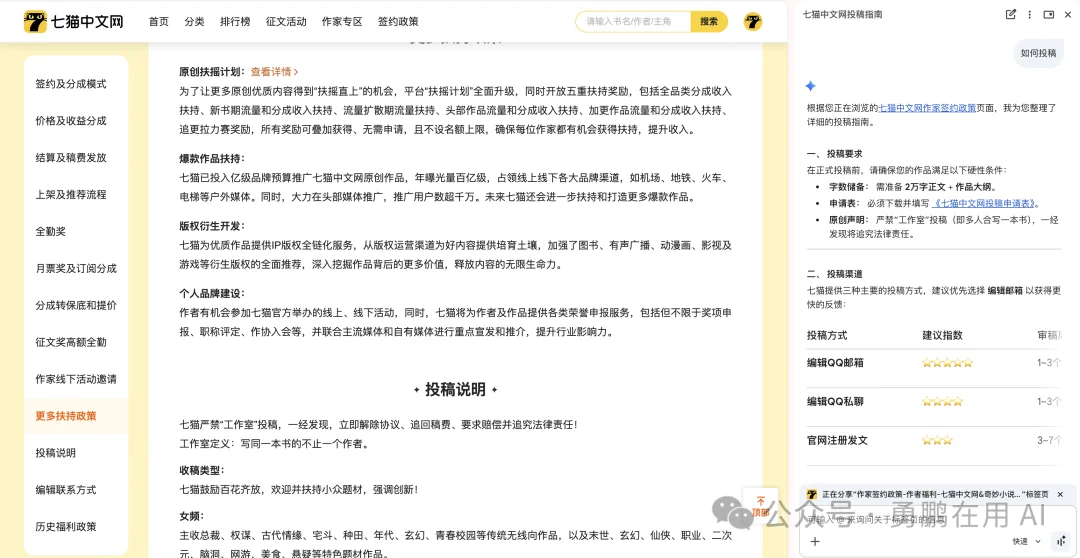
Task: Open the three-dot more options menu
Action: pos(1030,14)
